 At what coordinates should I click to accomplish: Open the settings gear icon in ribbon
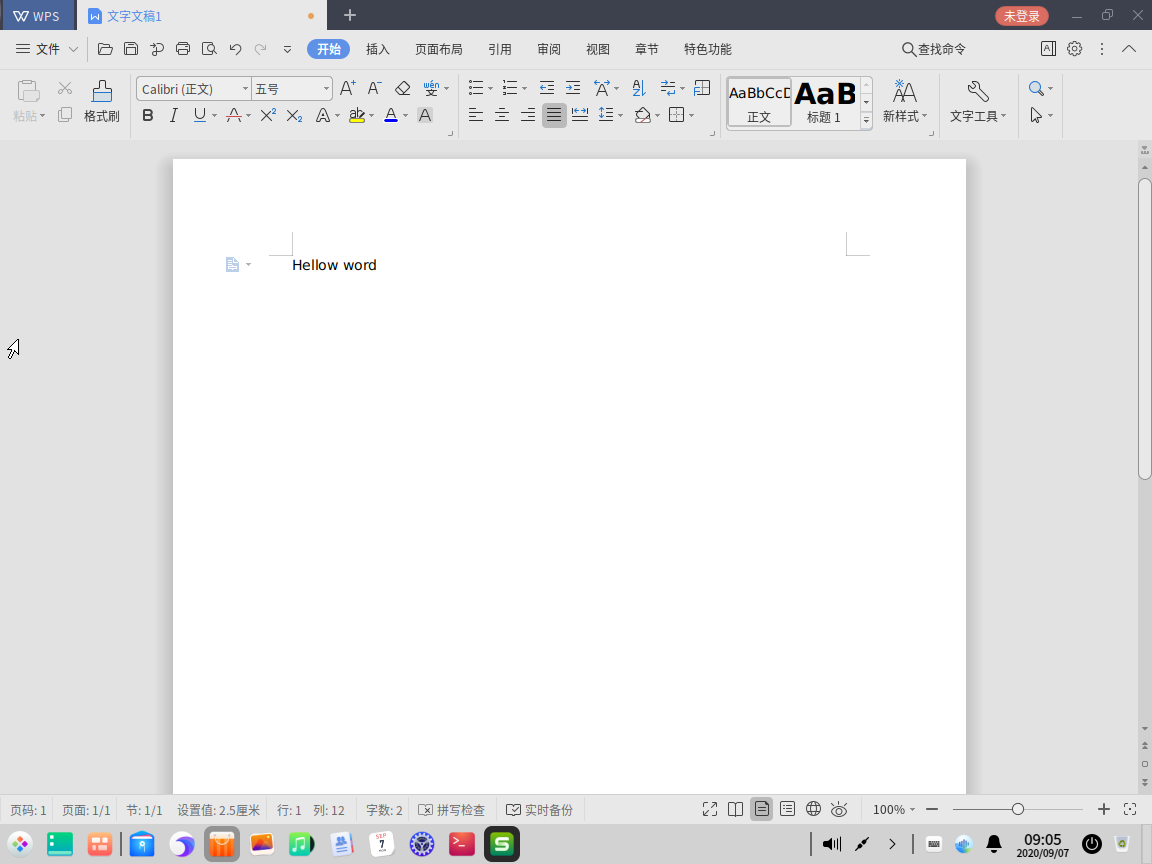pos(1075,49)
